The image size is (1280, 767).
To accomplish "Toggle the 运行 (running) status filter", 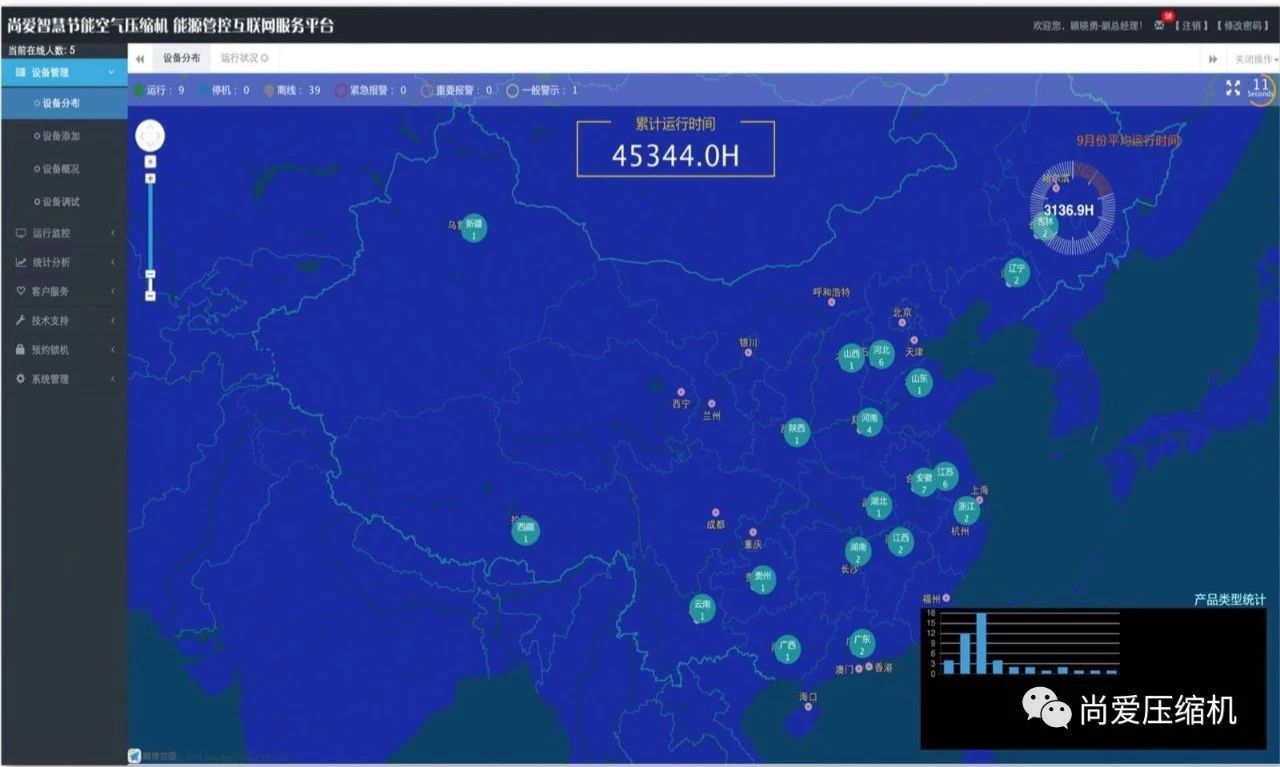I will (x=159, y=90).
